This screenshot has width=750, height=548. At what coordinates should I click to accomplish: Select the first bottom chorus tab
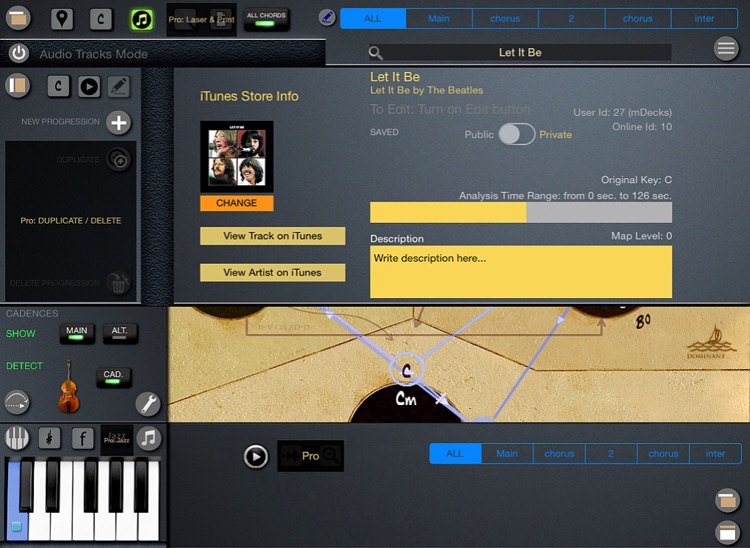(x=559, y=454)
